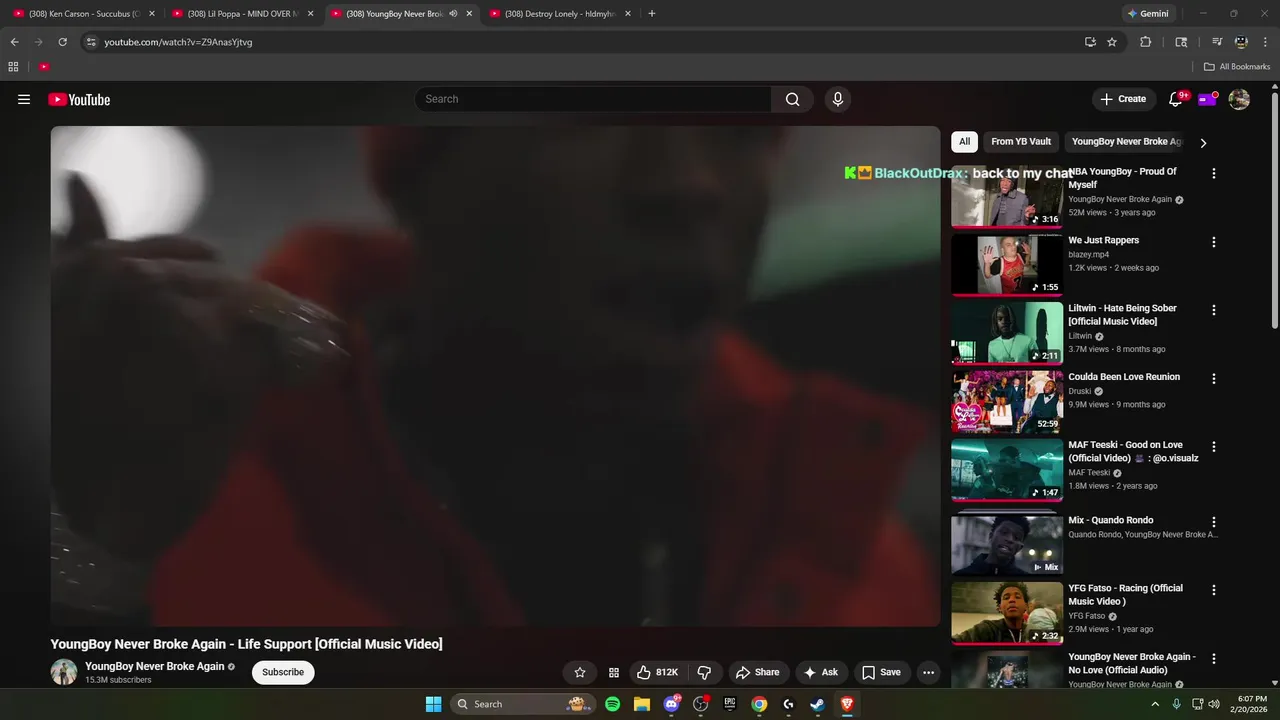
Task: Open YoungBoy Never Broke Again channel name
Action: coord(155,667)
